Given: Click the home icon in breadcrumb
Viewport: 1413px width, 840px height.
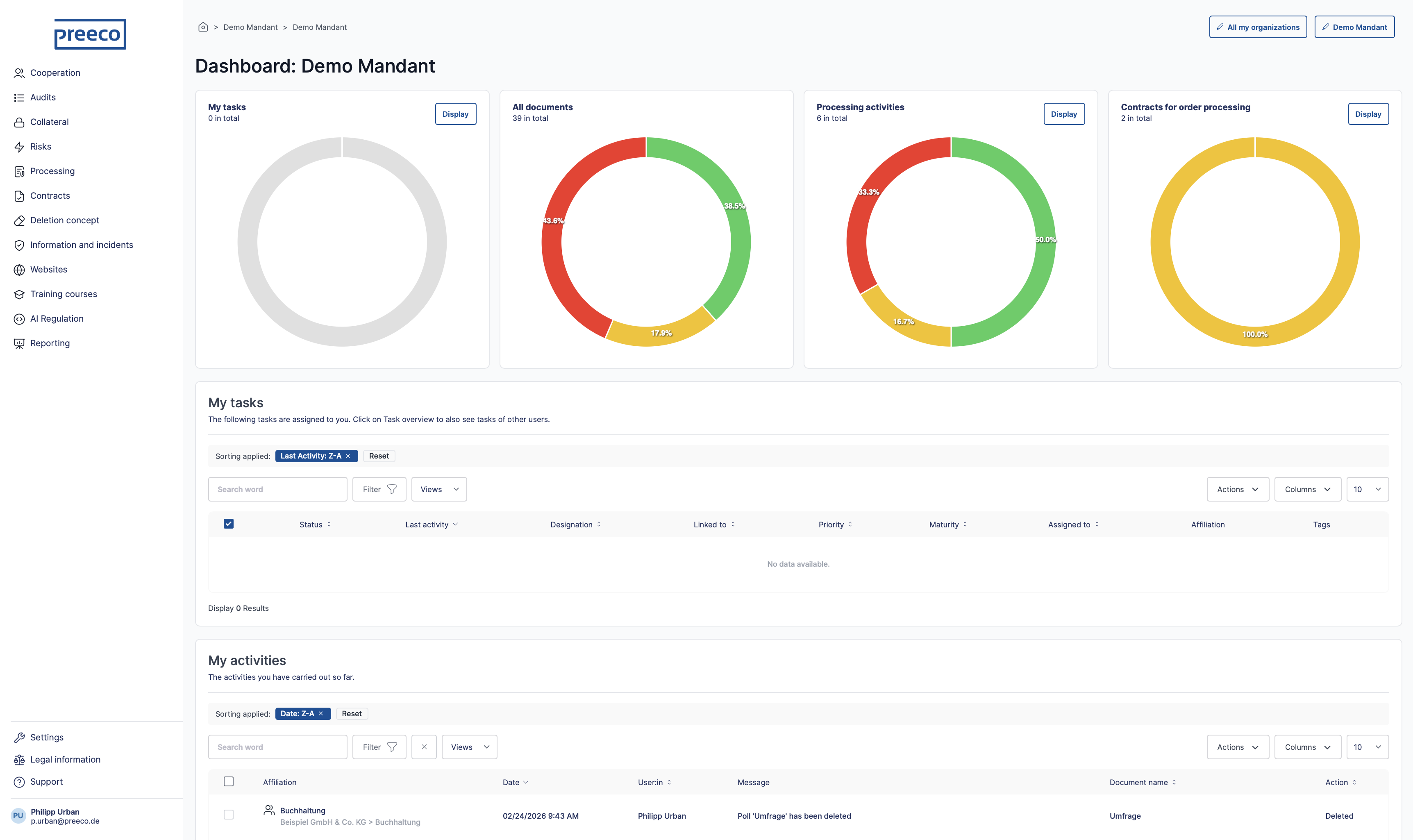Looking at the screenshot, I should click(x=203, y=27).
